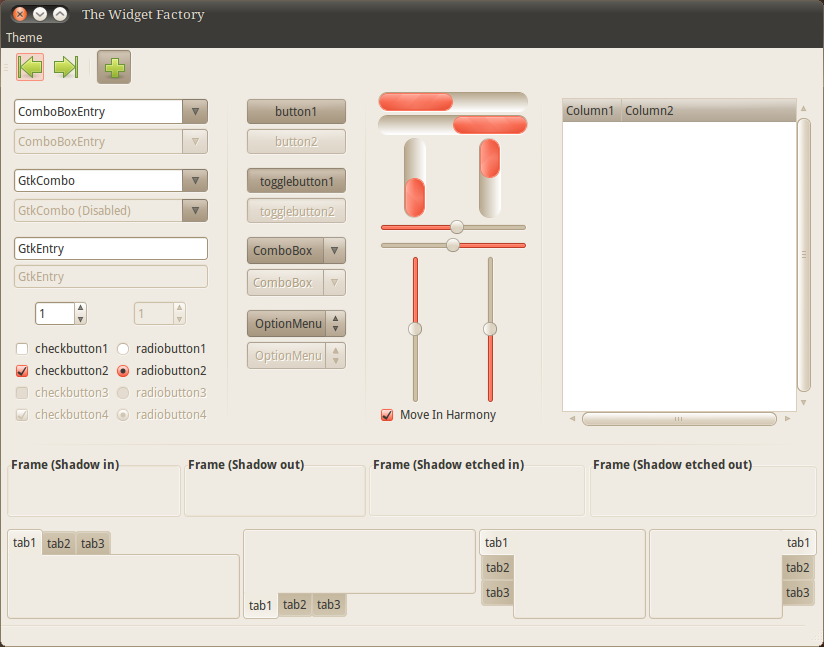Click the list's horizontal scrollbar thumb

click(x=679, y=419)
